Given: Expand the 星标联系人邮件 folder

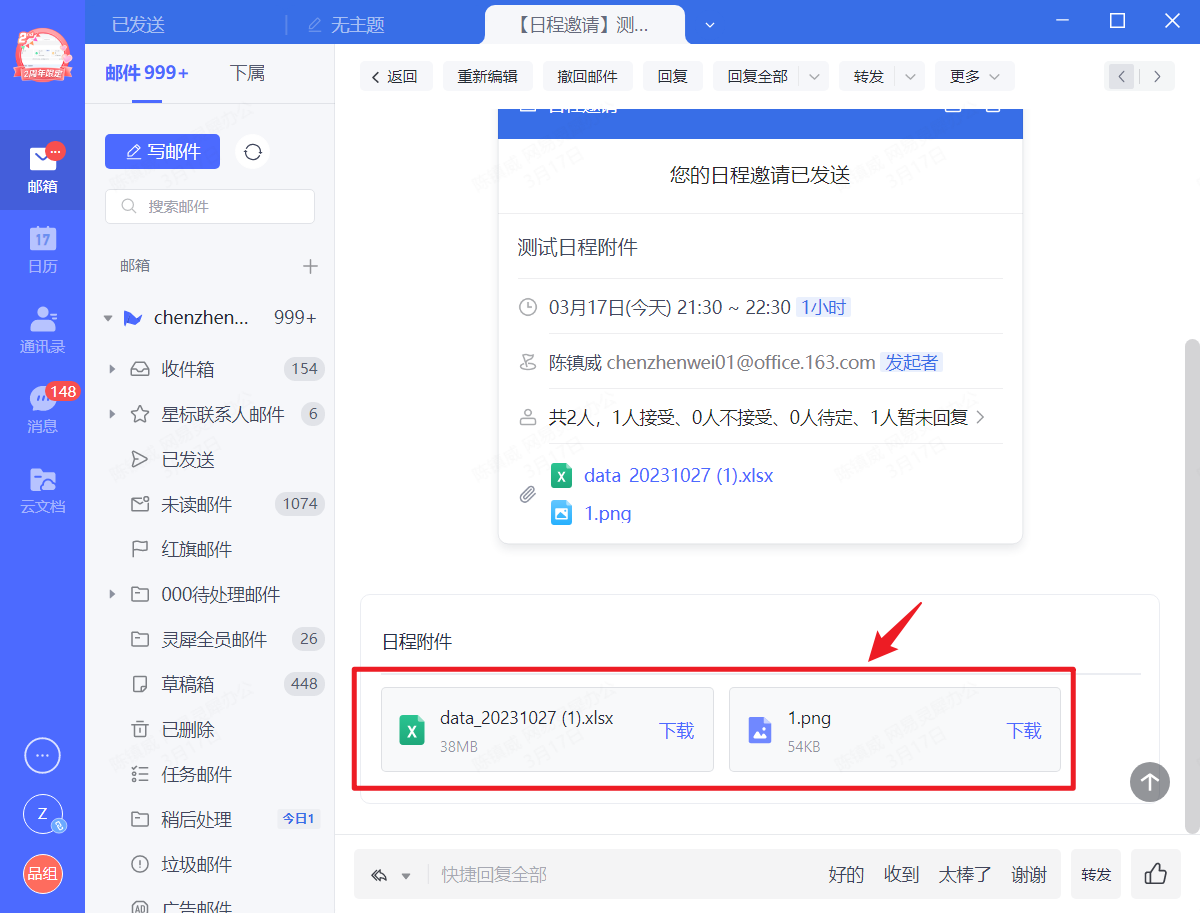Looking at the screenshot, I should tap(112, 414).
